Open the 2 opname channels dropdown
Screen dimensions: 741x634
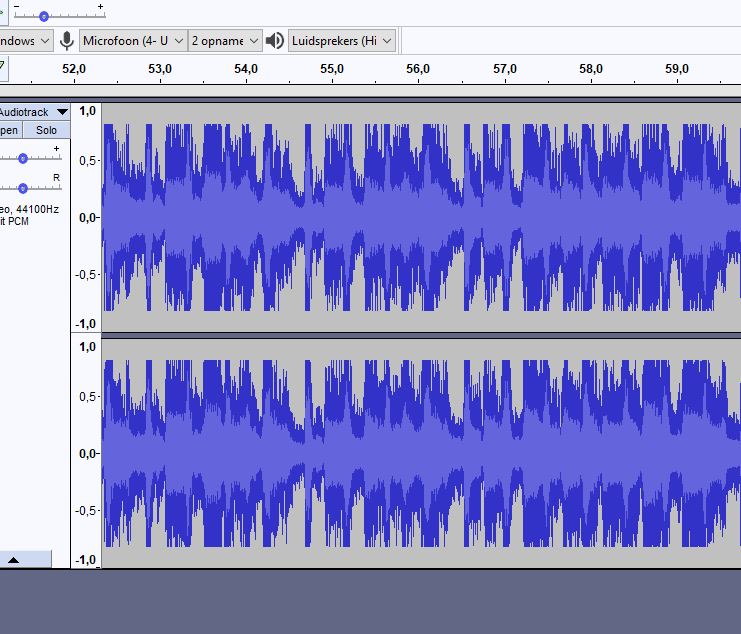pos(225,41)
